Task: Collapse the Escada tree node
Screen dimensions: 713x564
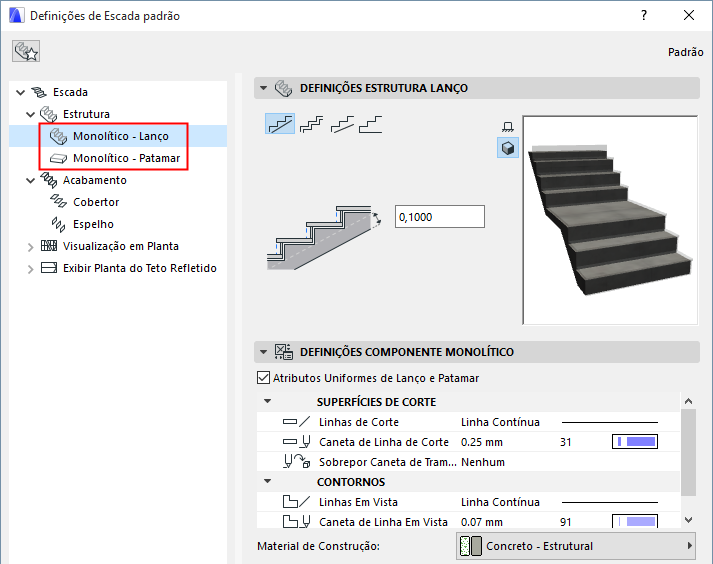Action: (x=20, y=92)
